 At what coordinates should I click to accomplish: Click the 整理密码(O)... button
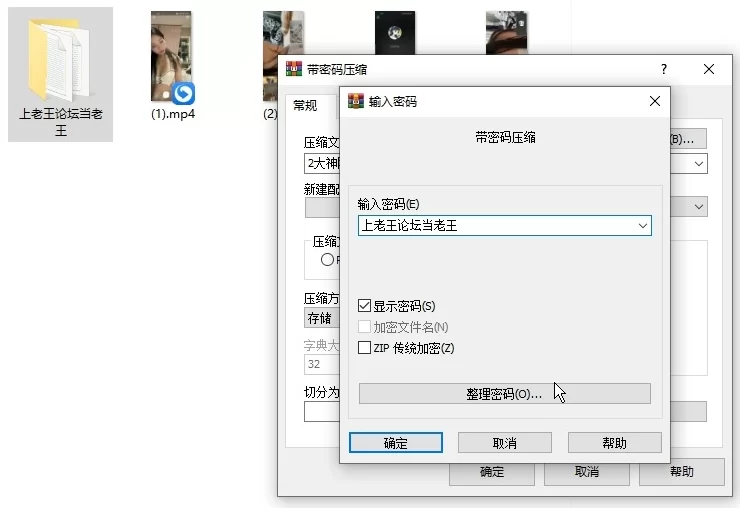504,394
